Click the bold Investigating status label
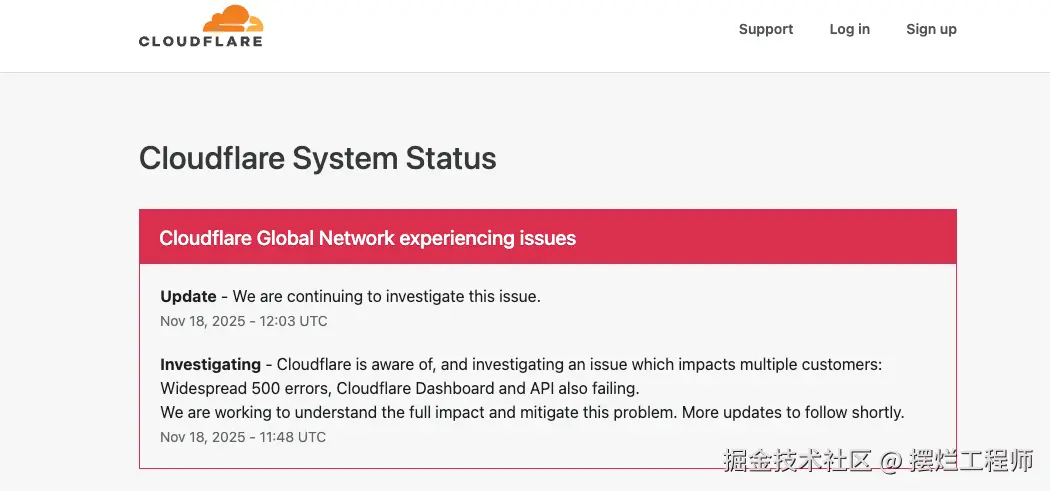Image resolution: width=1050 pixels, height=491 pixels. tap(210, 365)
